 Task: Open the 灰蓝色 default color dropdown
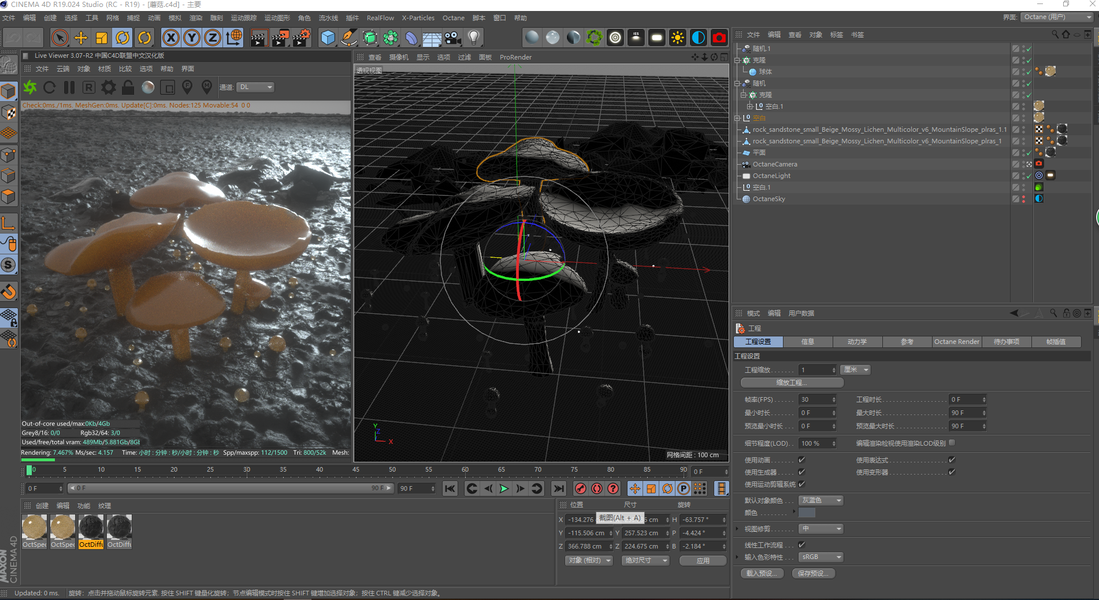click(x=821, y=500)
